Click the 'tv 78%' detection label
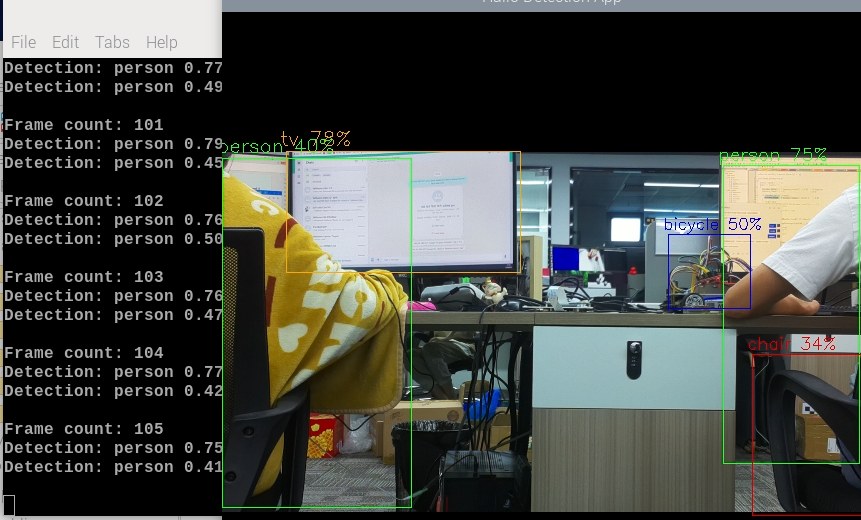 (x=315, y=138)
